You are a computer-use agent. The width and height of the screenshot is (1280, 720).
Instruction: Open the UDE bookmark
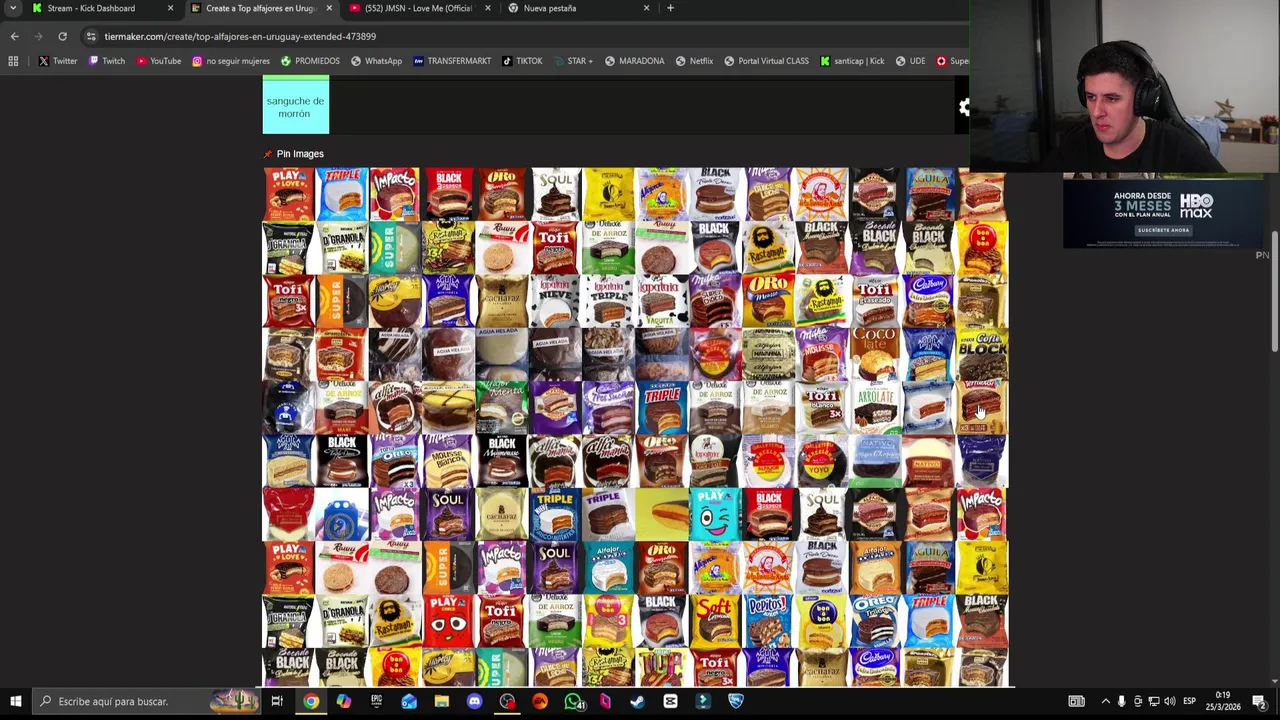910,61
